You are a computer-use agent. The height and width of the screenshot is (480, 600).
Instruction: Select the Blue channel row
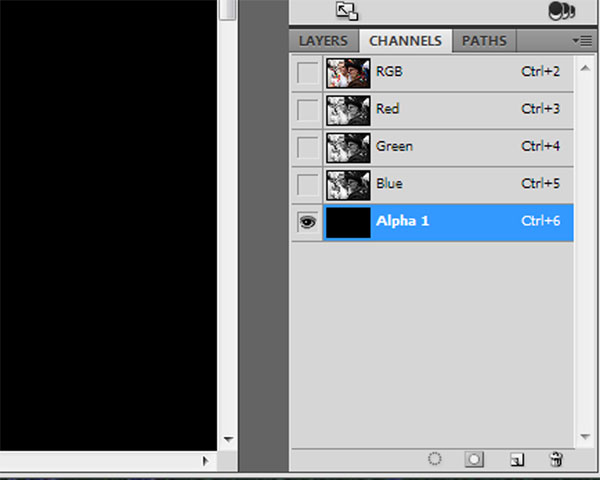pyautogui.click(x=433, y=185)
